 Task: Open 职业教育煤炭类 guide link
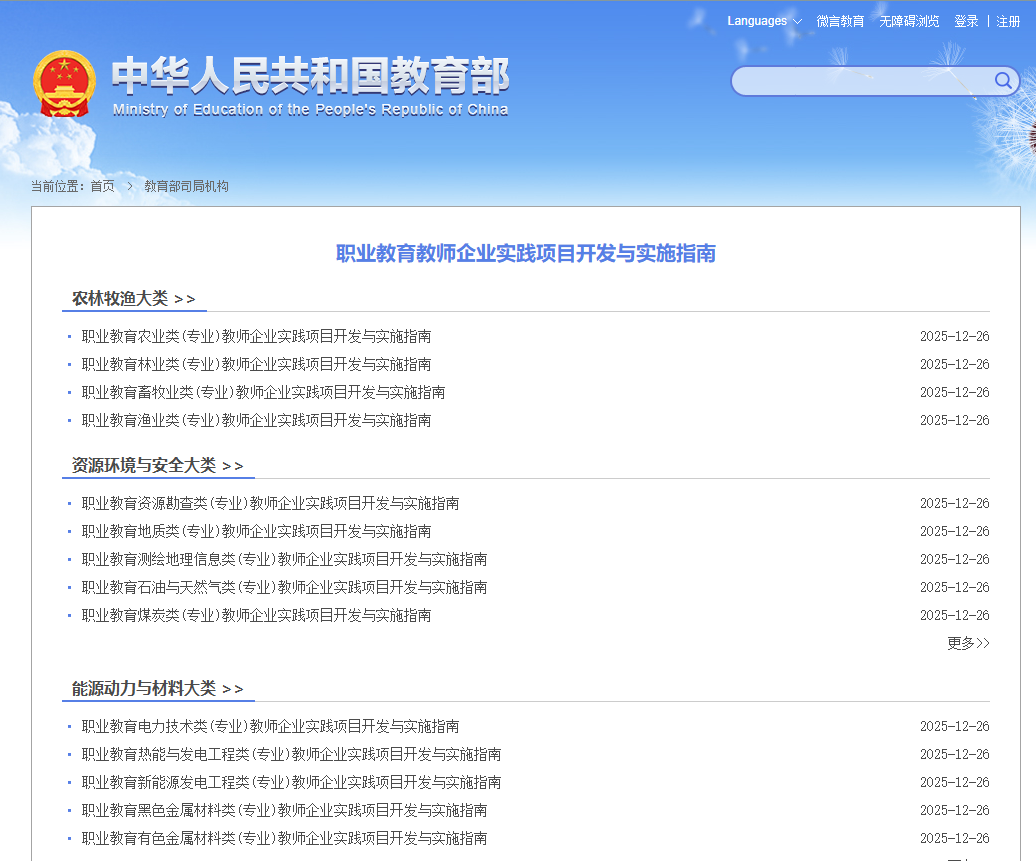tap(256, 615)
